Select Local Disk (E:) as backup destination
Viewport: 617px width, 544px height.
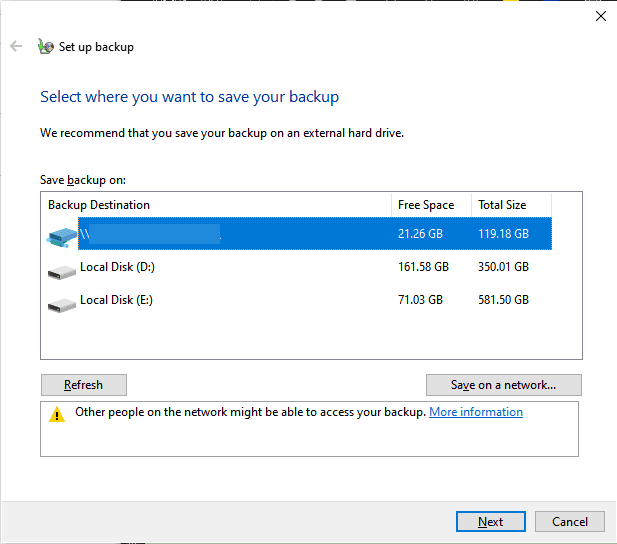[117, 300]
